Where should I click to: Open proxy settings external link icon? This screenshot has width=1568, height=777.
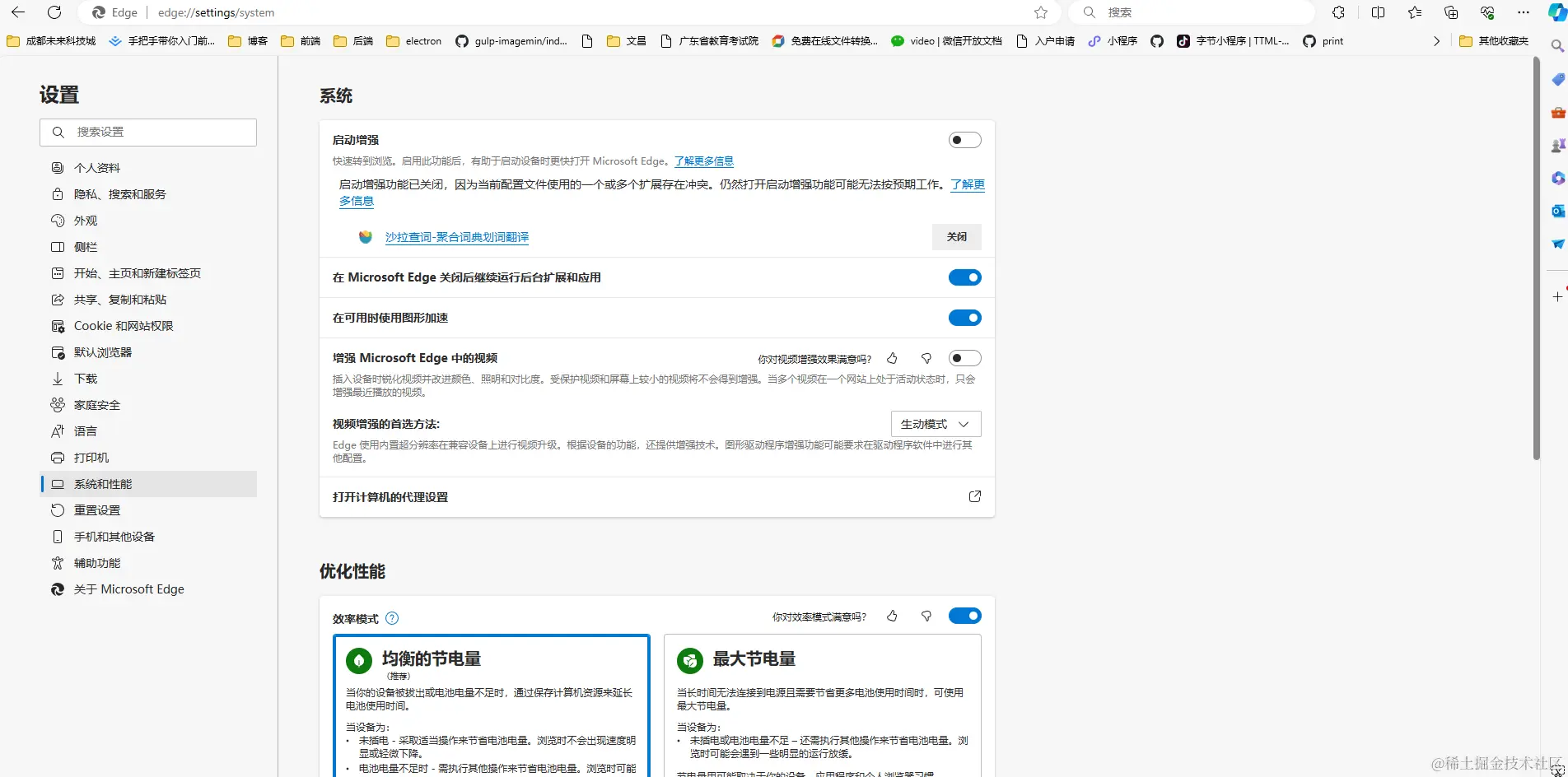tap(974, 496)
